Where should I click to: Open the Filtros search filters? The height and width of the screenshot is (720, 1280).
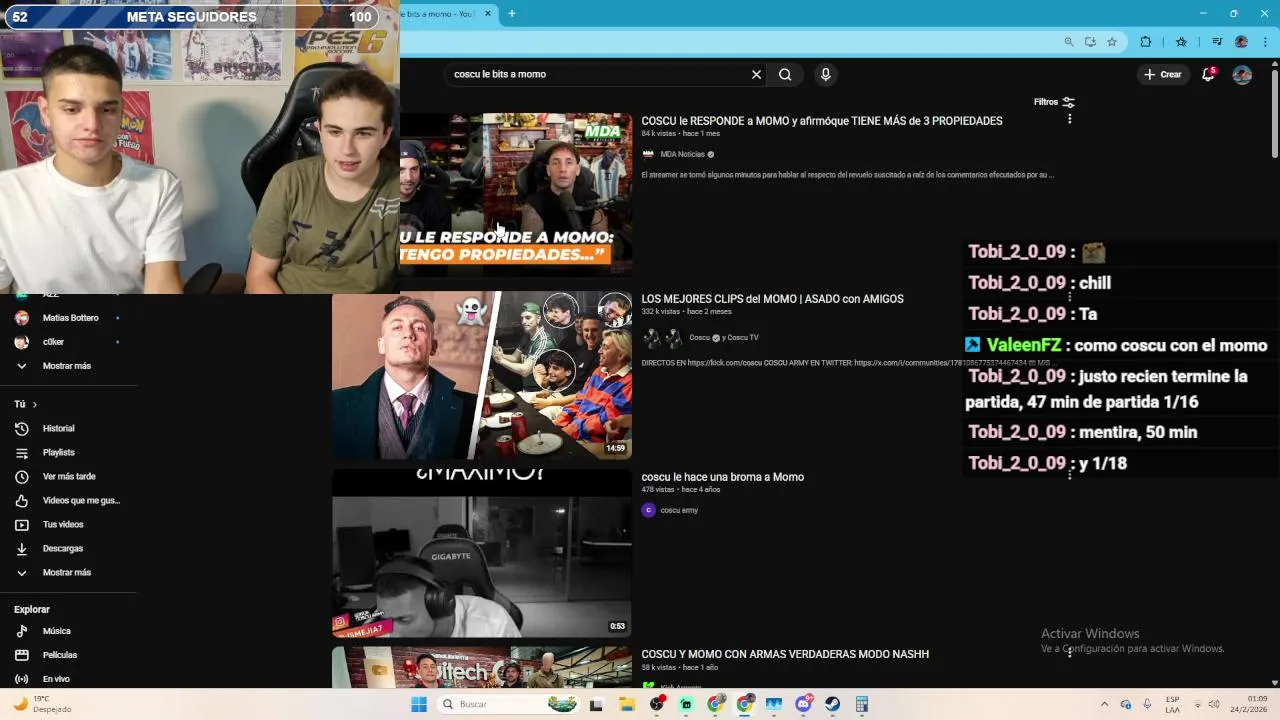pyautogui.click(x=1054, y=102)
